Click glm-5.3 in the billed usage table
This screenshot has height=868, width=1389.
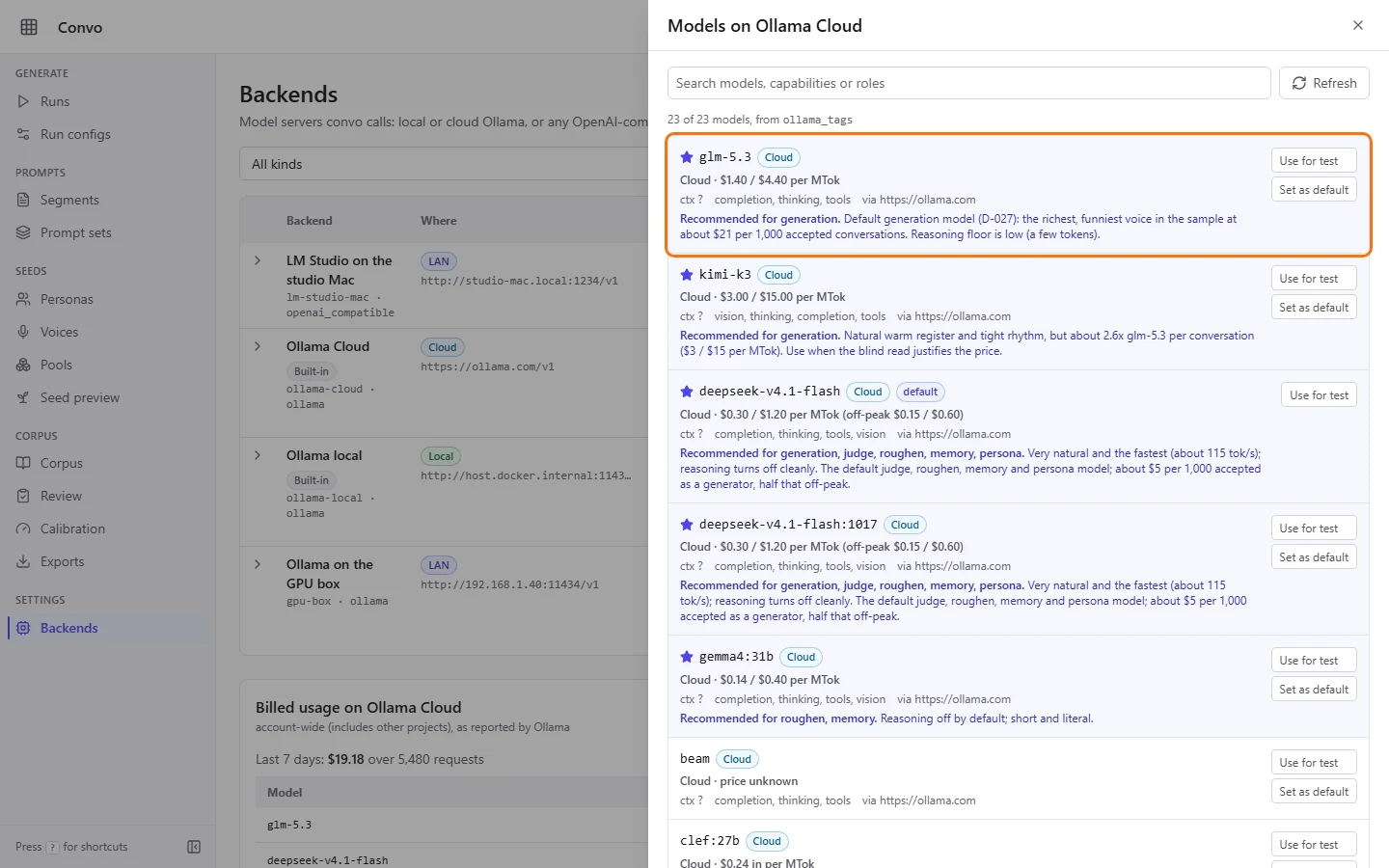(x=289, y=826)
